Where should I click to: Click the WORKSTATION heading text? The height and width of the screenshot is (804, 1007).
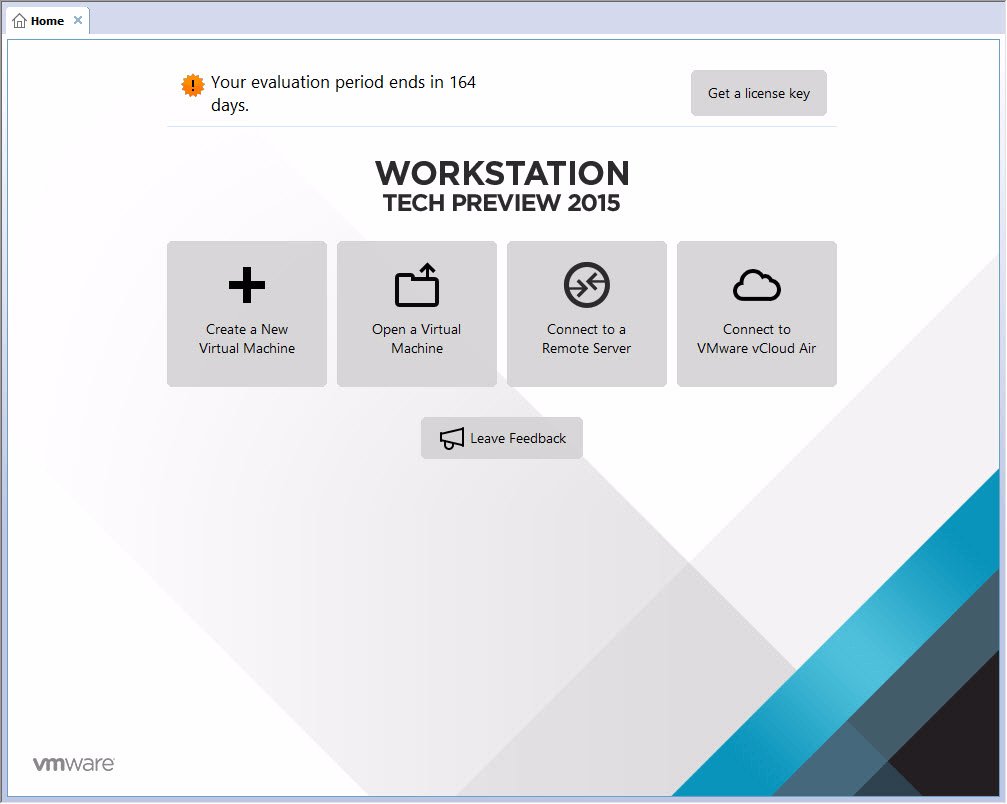pyautogui.click(x=502, y=173)
